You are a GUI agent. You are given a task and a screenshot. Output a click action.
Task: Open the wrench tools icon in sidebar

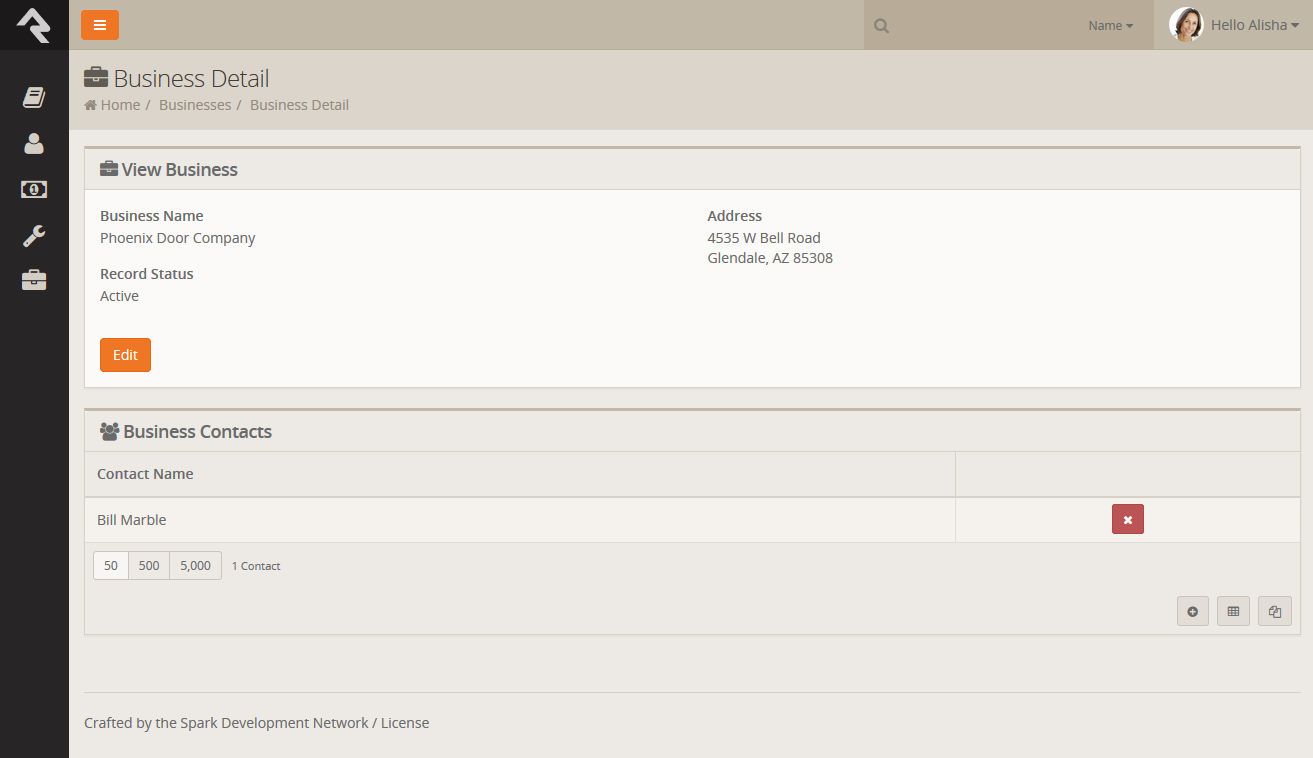34,236
